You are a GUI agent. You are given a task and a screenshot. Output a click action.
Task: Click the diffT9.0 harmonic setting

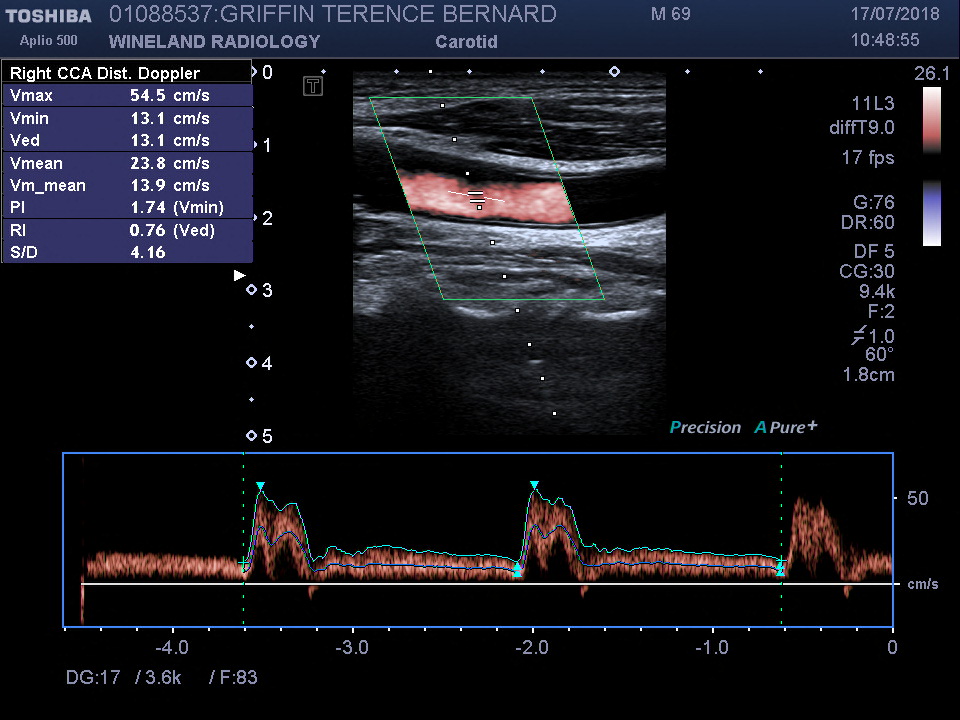[861, 127]
